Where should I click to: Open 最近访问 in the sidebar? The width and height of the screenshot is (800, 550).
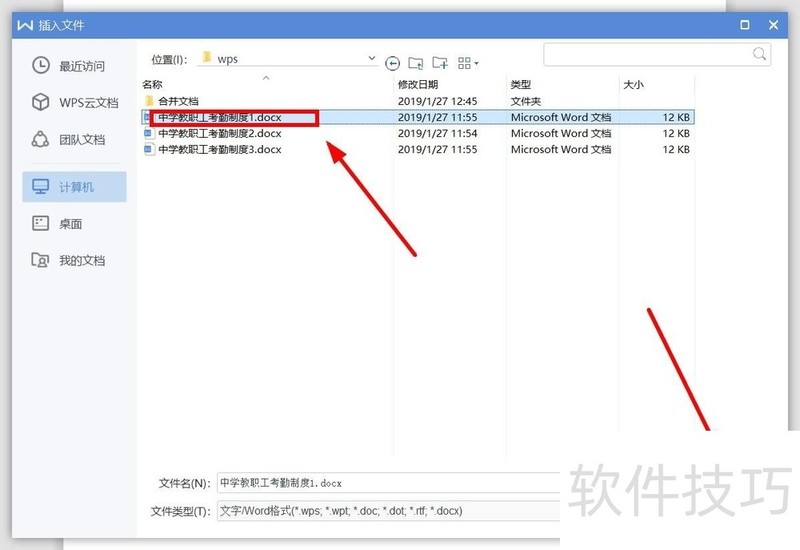69,66
